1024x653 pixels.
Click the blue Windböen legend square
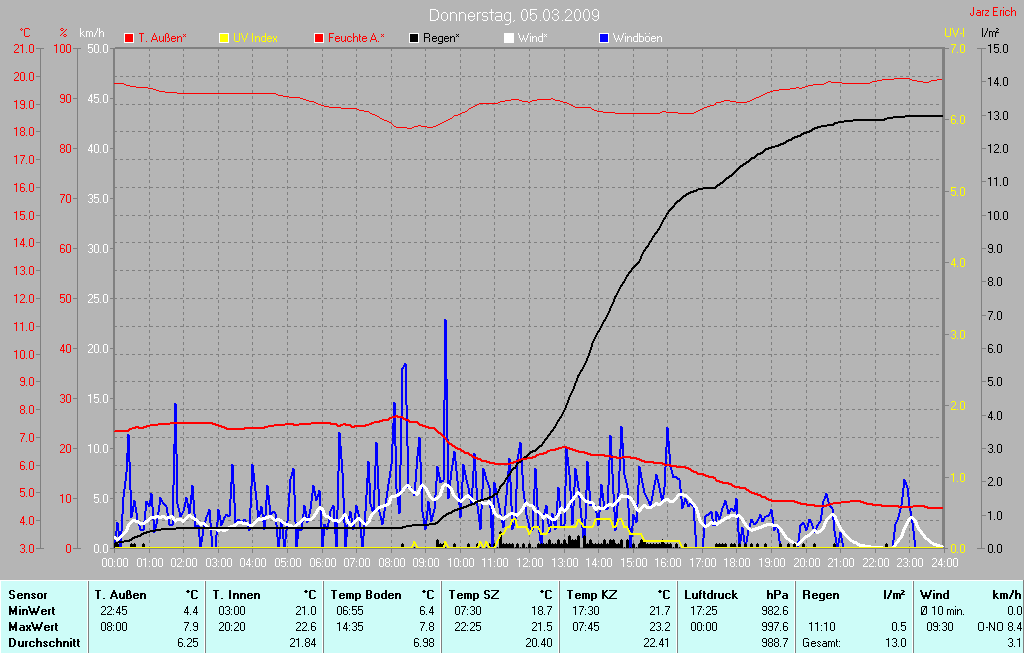[x=603, y=38]
